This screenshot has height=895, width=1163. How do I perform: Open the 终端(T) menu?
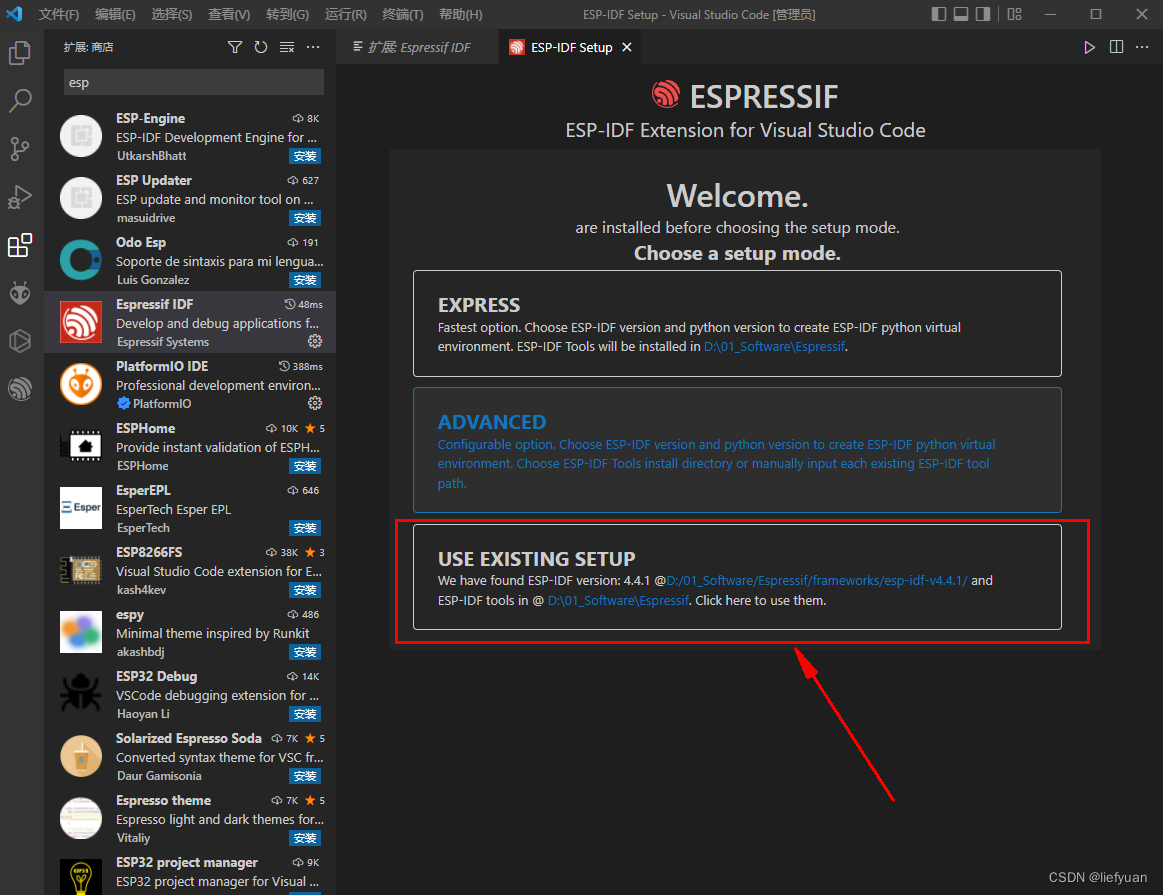pyautogui.click(x=403, y=15)
